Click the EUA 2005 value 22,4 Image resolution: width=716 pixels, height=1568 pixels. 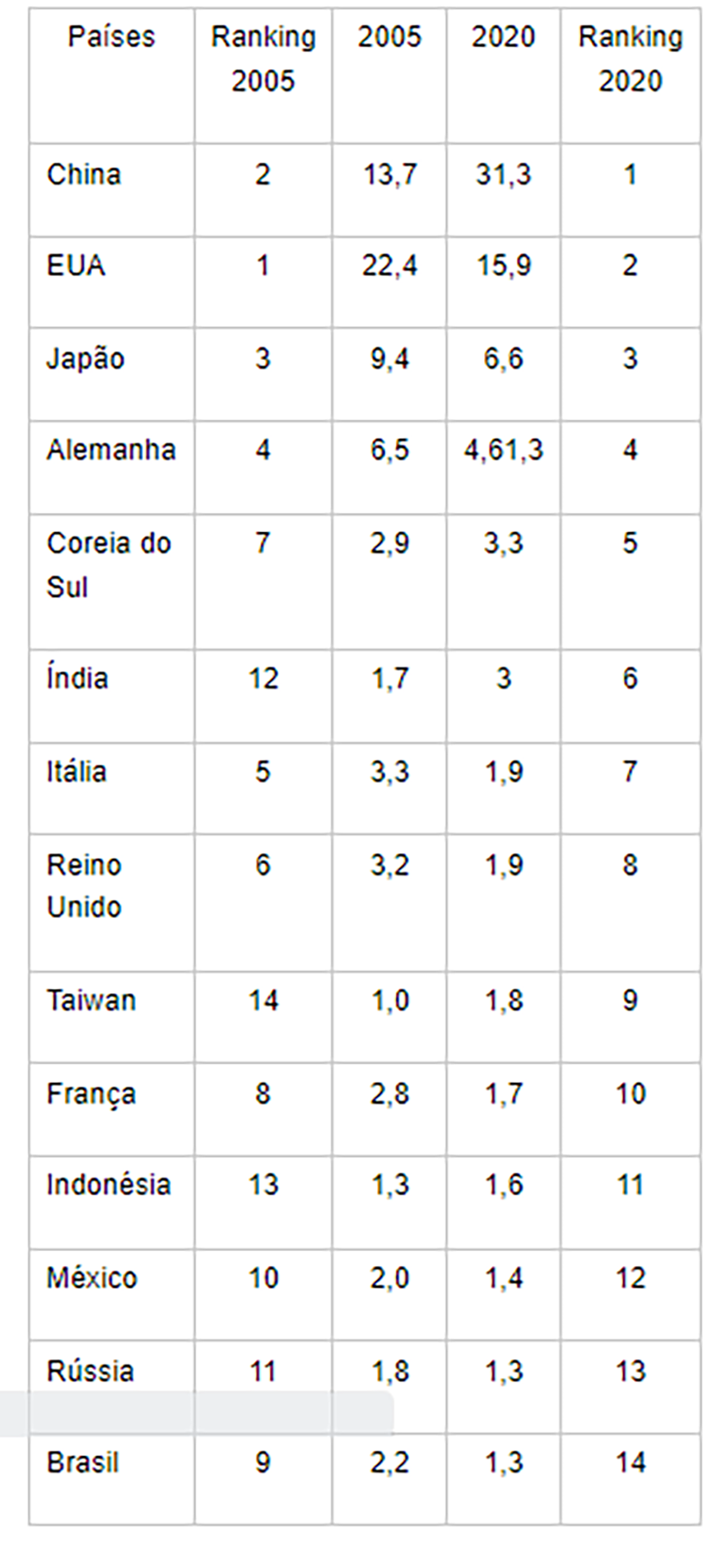pos(389,267)
